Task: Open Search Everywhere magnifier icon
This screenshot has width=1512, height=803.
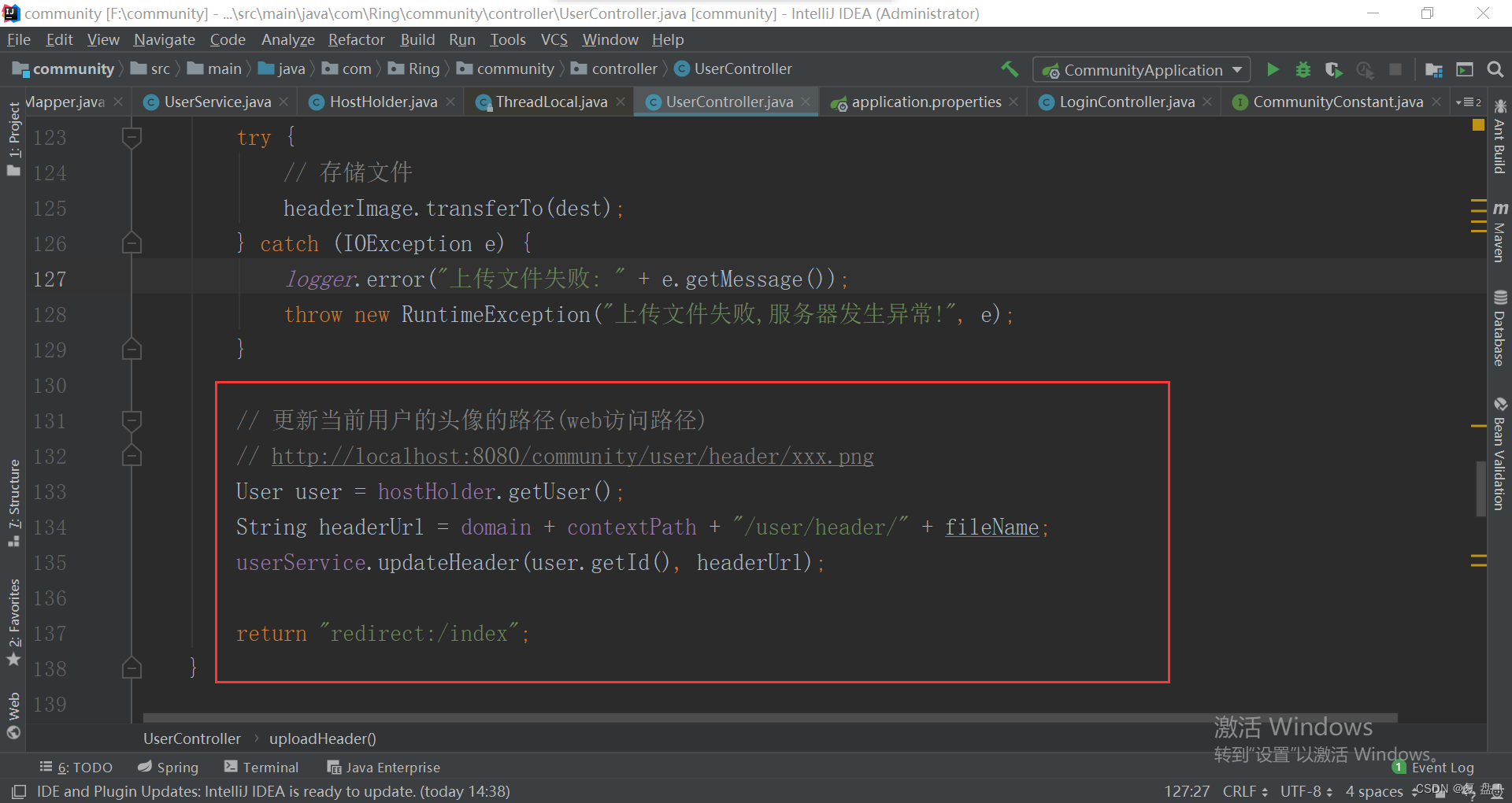Action: (x=1495, y=69)
